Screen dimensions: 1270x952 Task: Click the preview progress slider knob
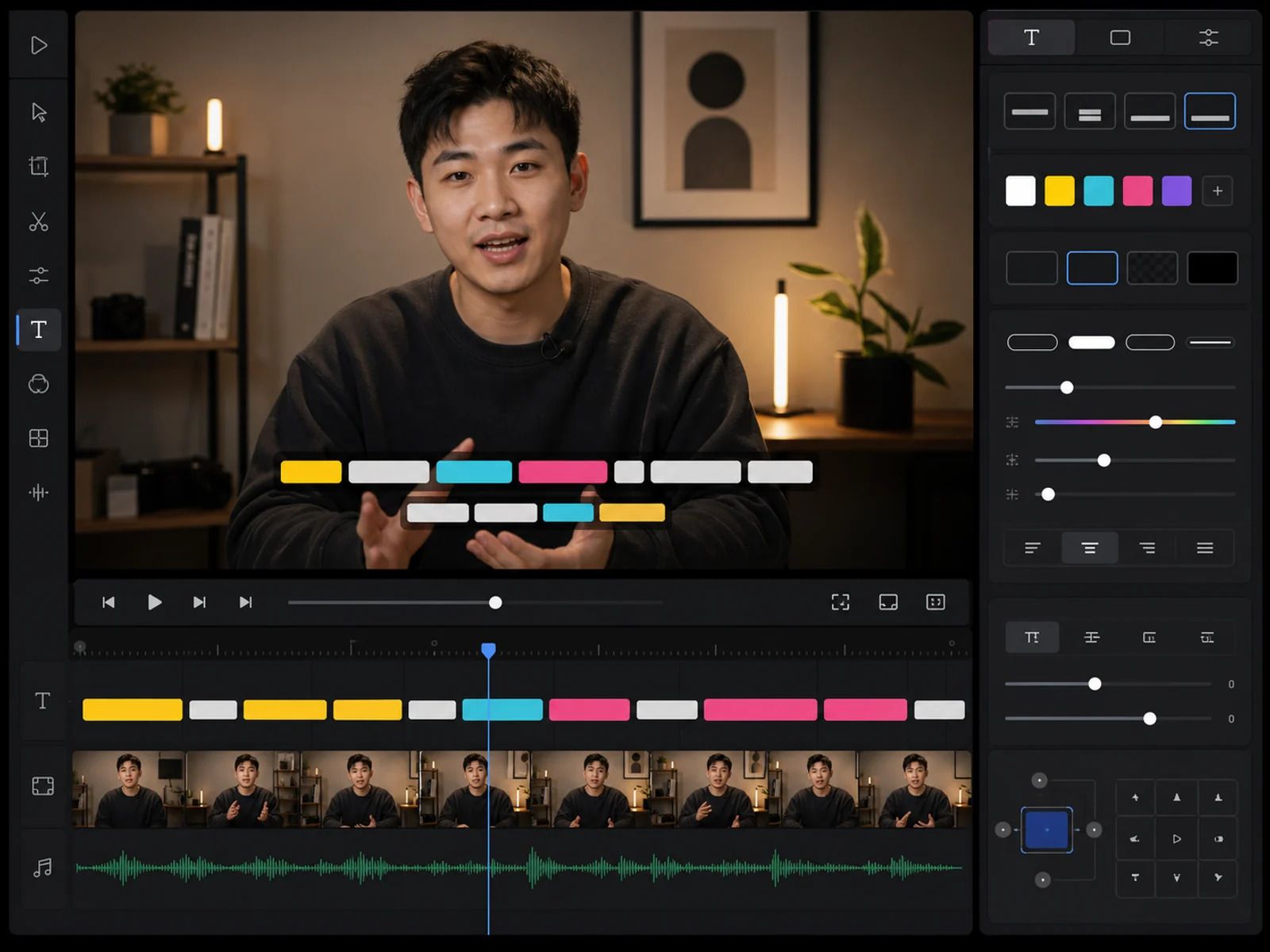[495, 603]
